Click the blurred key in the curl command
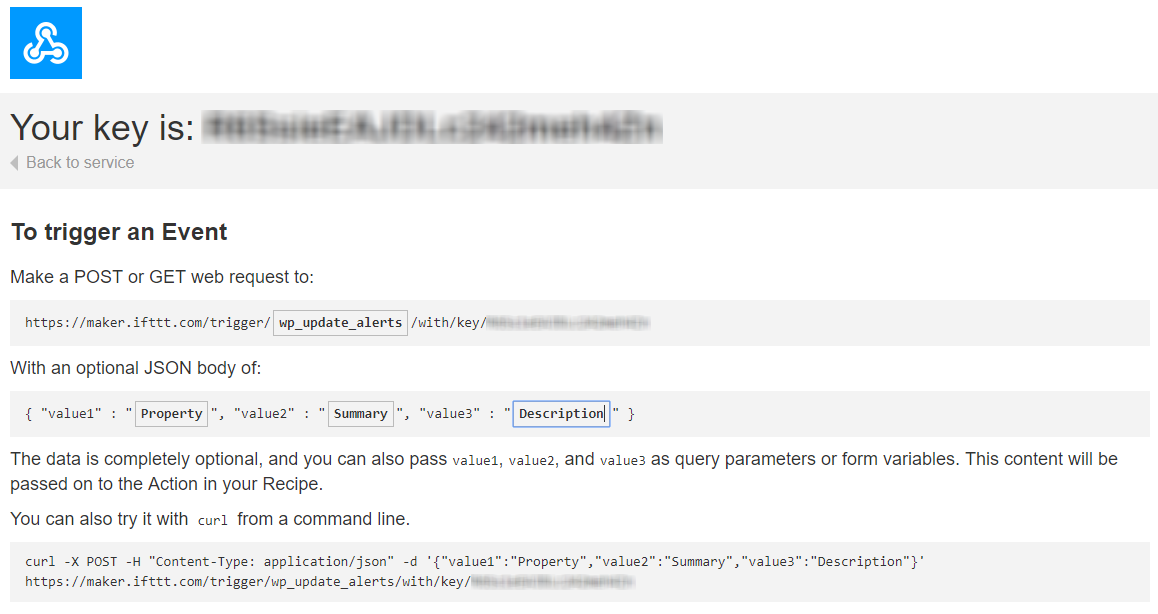The width and height of the screenshot is (1158, 614). coord(552,581)
